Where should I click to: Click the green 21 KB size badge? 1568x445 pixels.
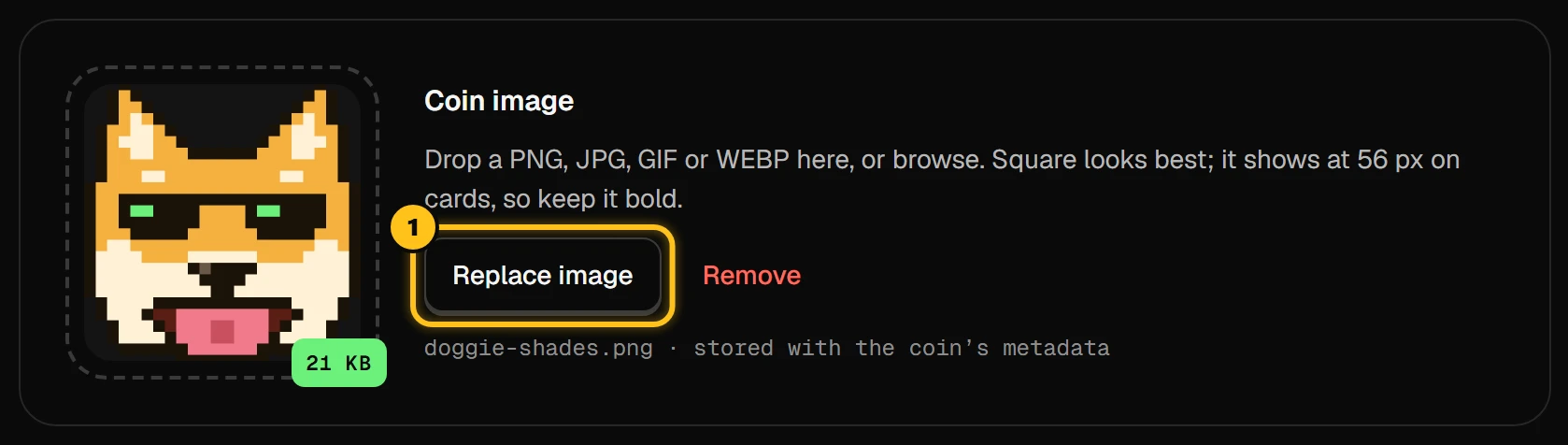(339, 363)
